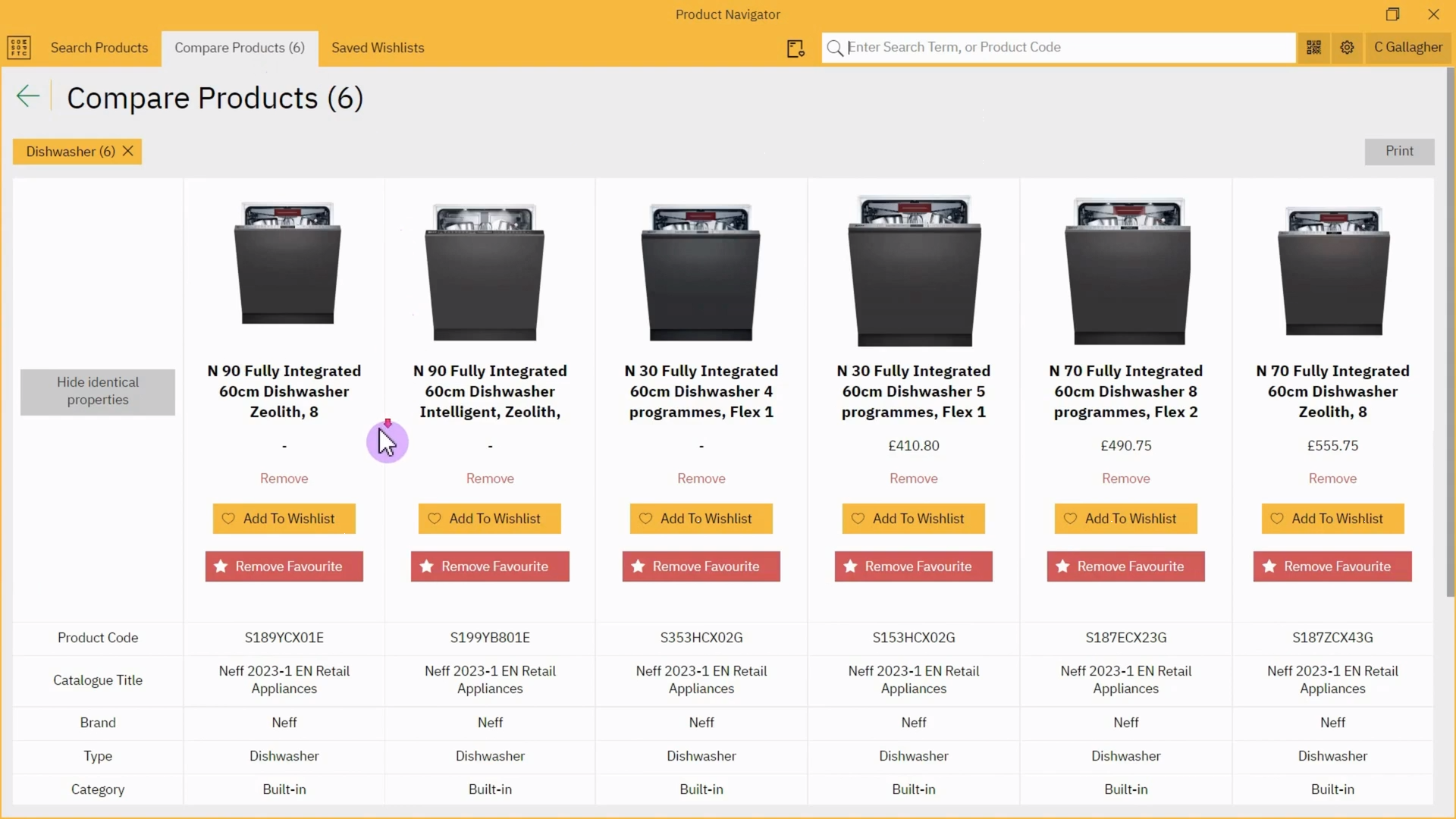Viewport: 1456px width, 819px height.
Task: Open image of N 90 Intelligent Zeolith dishwasher
Action: coord(485,271)
